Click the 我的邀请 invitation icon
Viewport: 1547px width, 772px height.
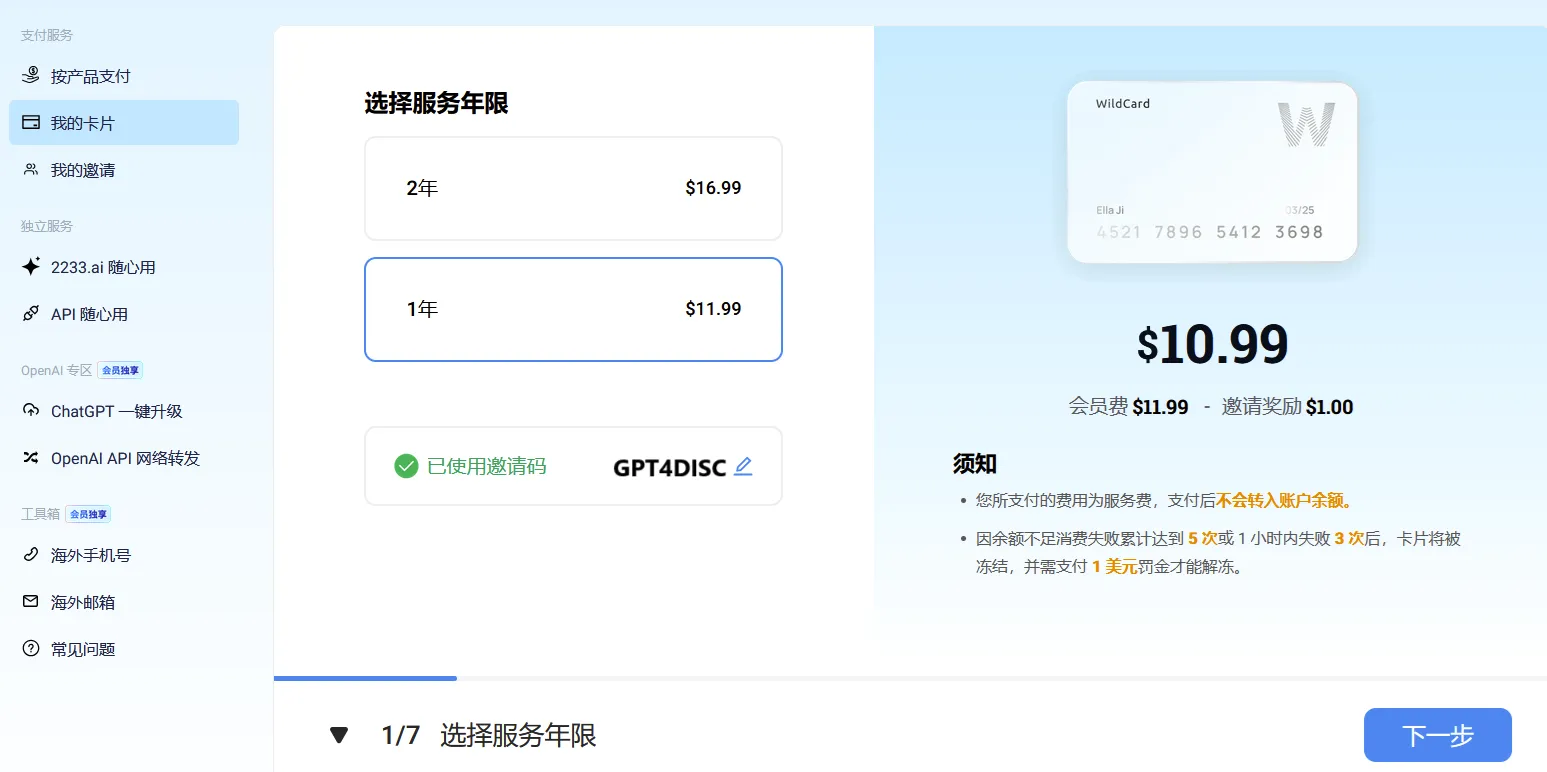pos(30,169)
